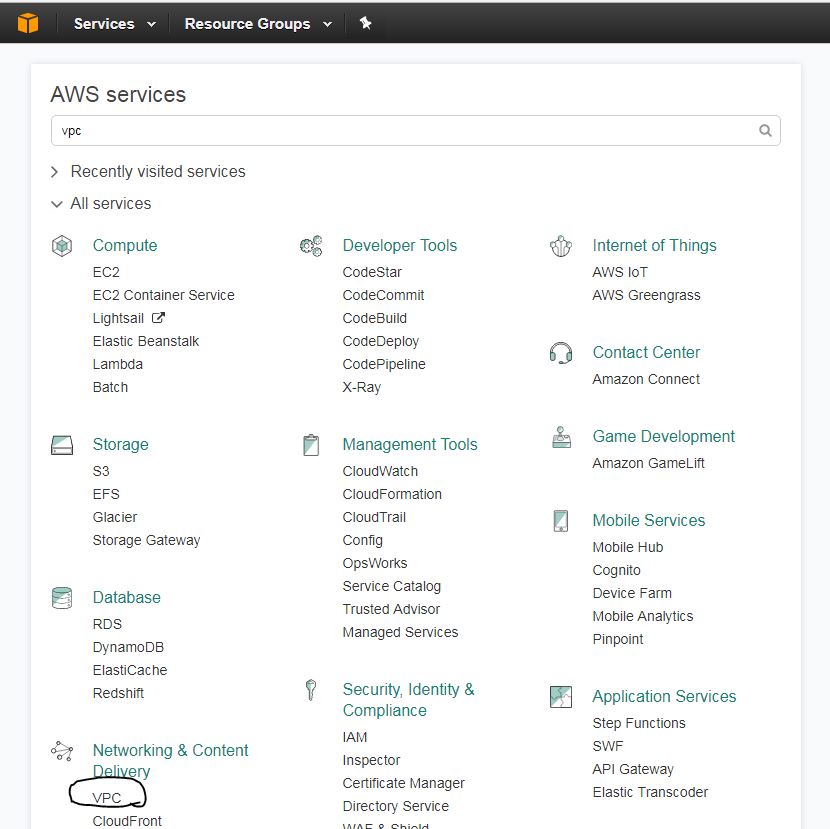Click the Networking & Content Delivery icon
The height and width of the screenshot is (829, 830).
coord(62,751)
